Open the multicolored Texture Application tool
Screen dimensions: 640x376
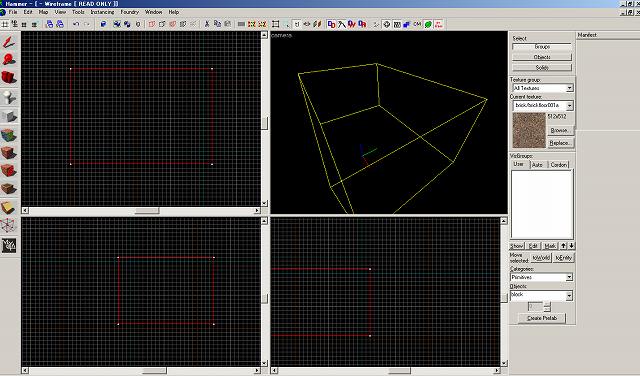pos(9,135)
